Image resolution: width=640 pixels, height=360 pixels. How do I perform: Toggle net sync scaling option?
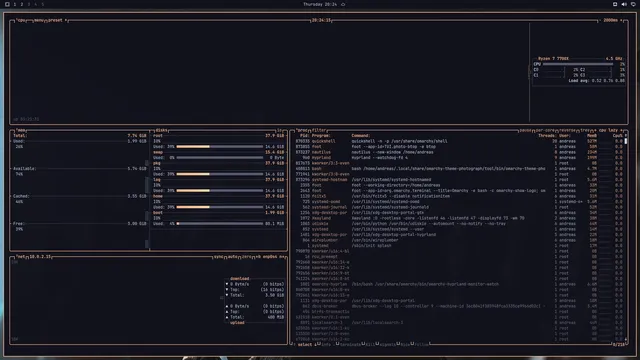click(x=218, y=257)
